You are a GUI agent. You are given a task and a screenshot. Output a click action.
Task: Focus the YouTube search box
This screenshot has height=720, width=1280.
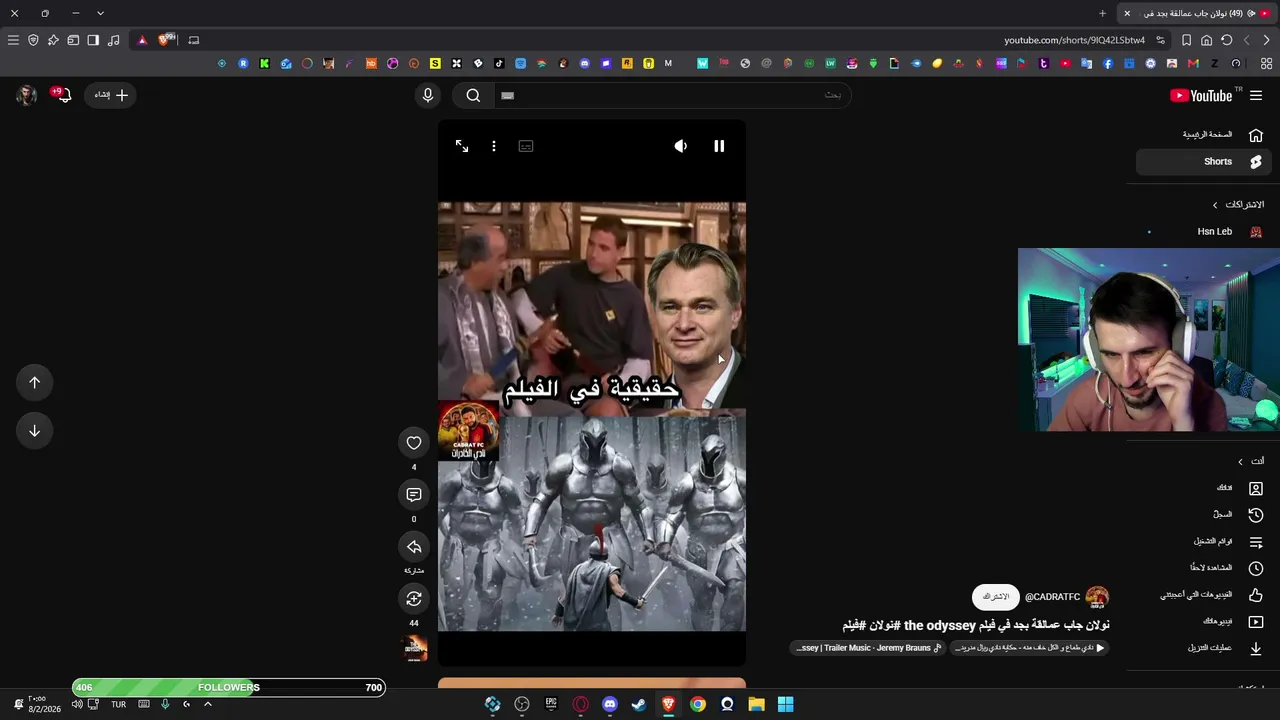(x=672, y=95)
